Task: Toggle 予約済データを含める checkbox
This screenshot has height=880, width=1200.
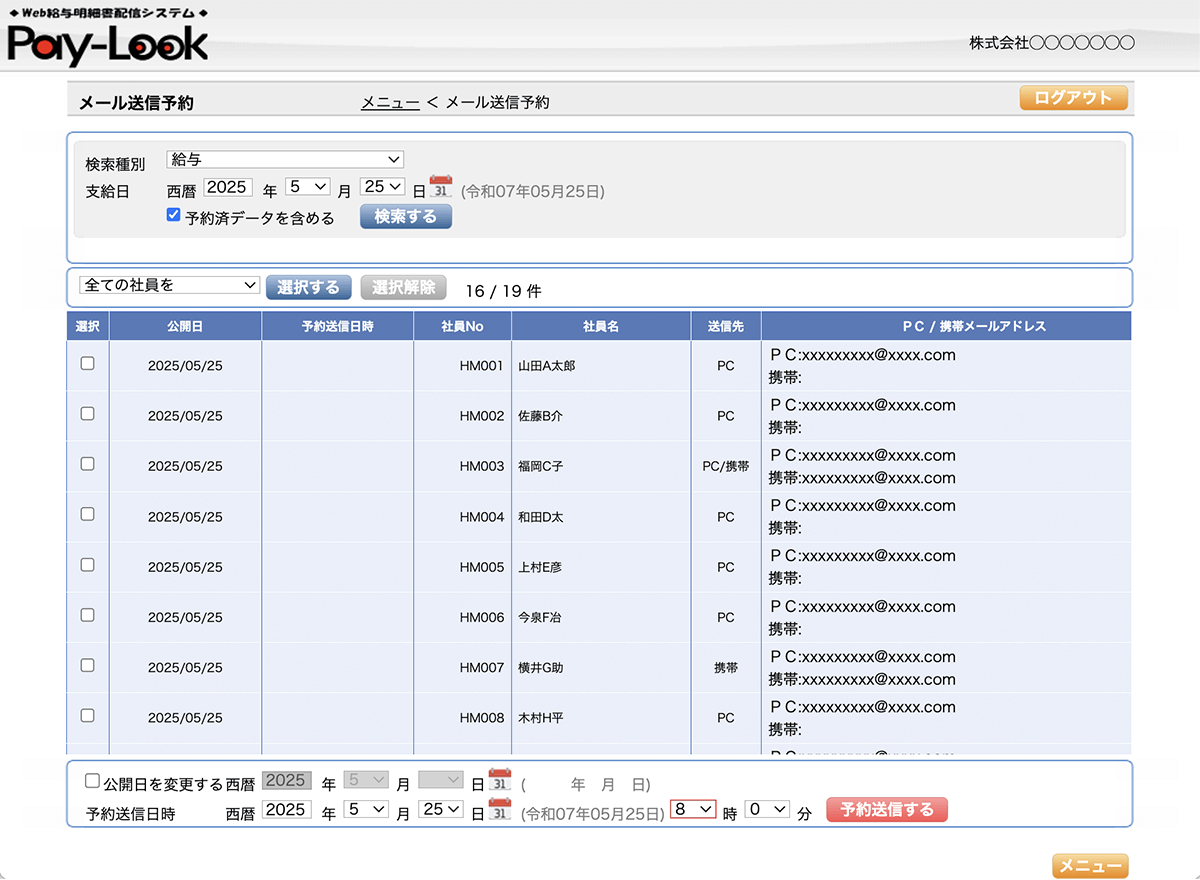Action: tap(174, 215)
